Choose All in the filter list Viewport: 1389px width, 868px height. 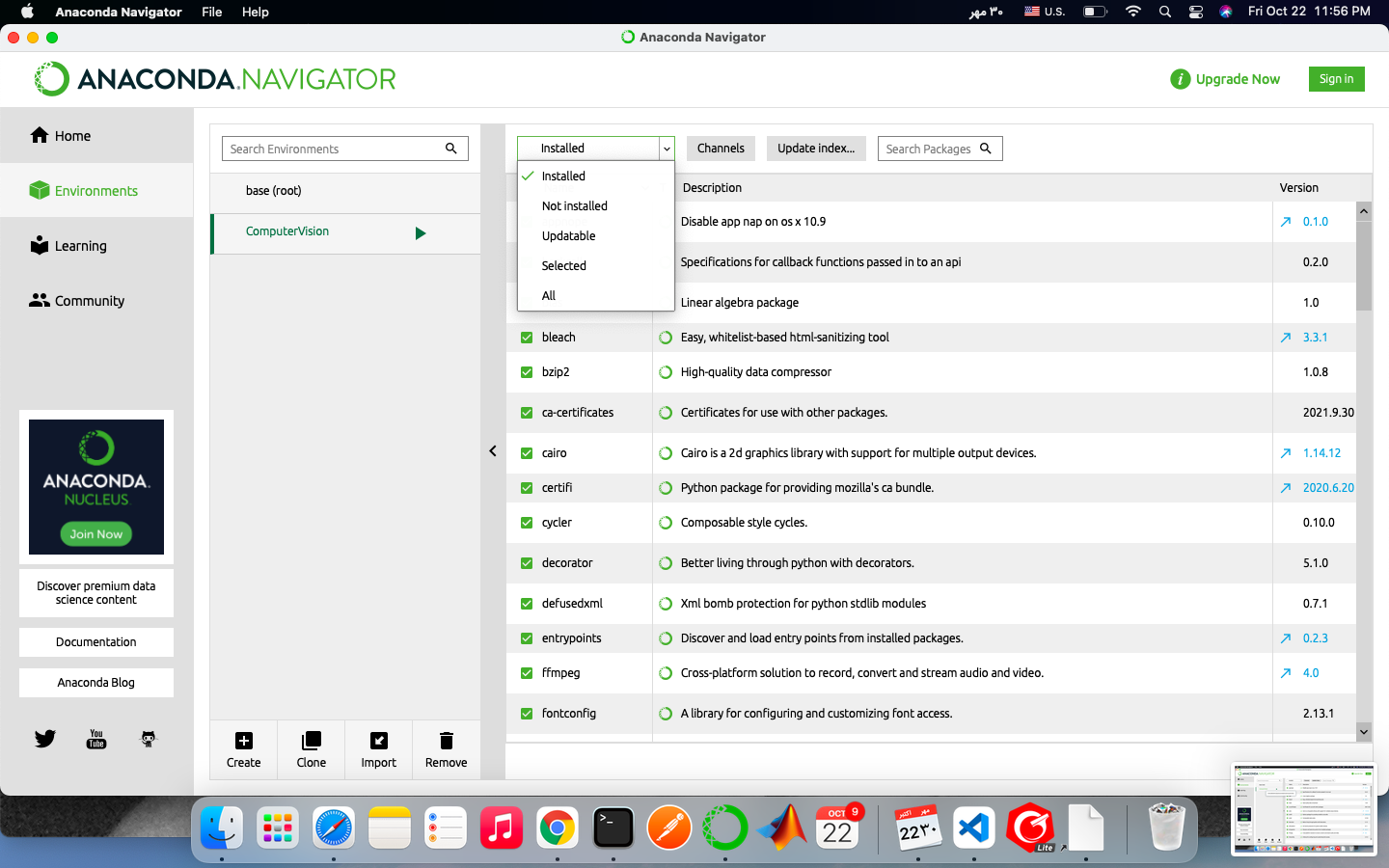pyautogui.click(x=596, y=296)
